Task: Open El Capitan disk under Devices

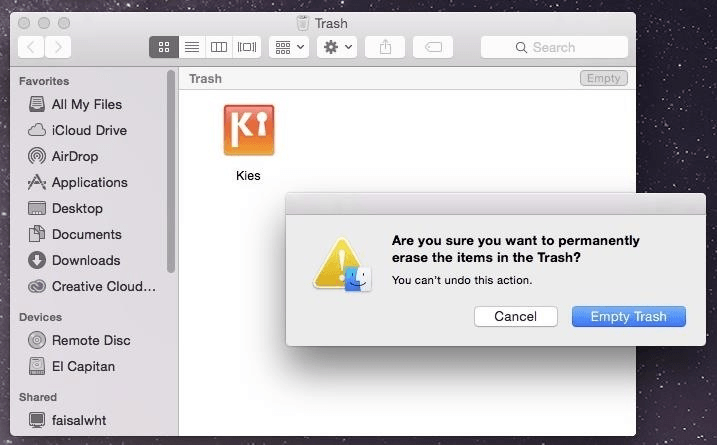Action: [84, 366]
